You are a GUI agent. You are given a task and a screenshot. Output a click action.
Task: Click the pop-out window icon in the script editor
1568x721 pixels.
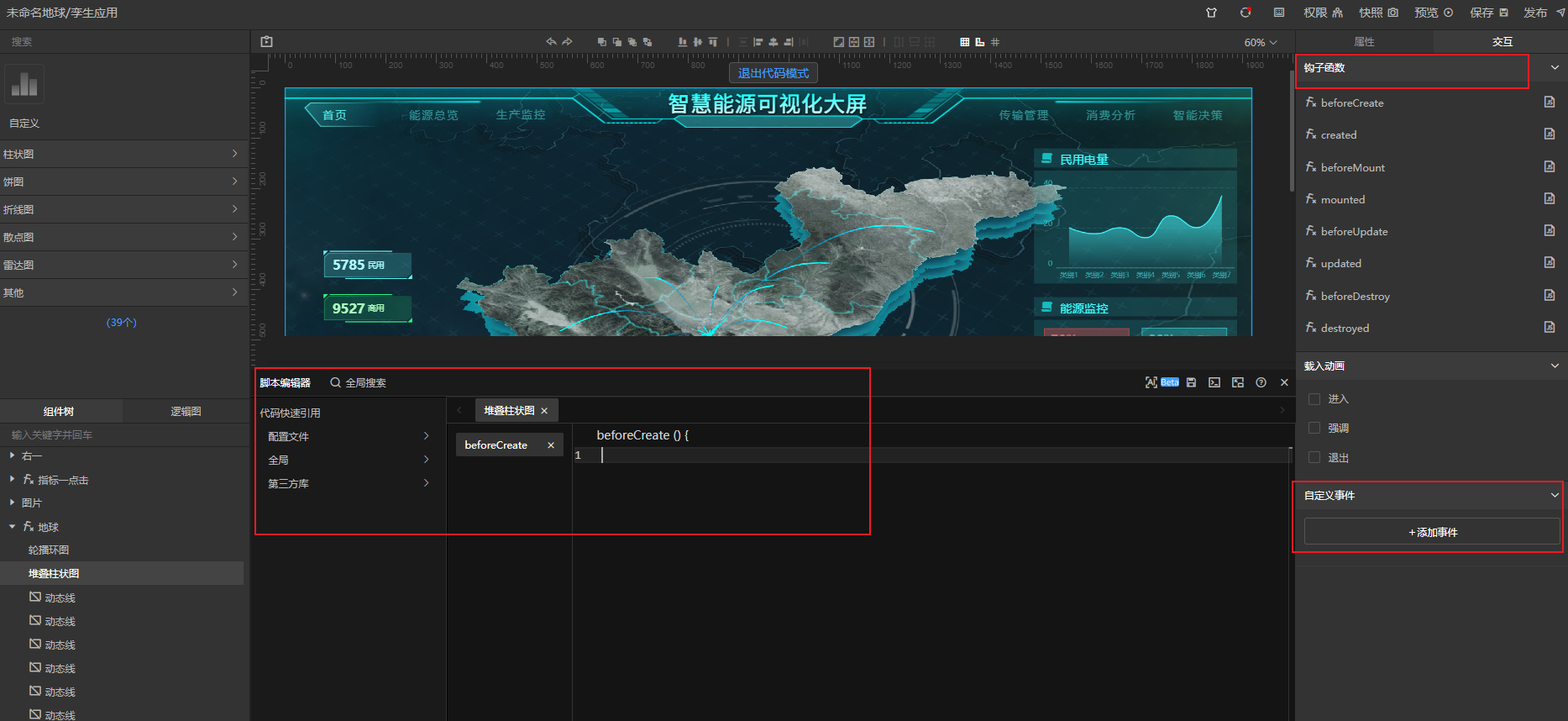[1238, 382]
